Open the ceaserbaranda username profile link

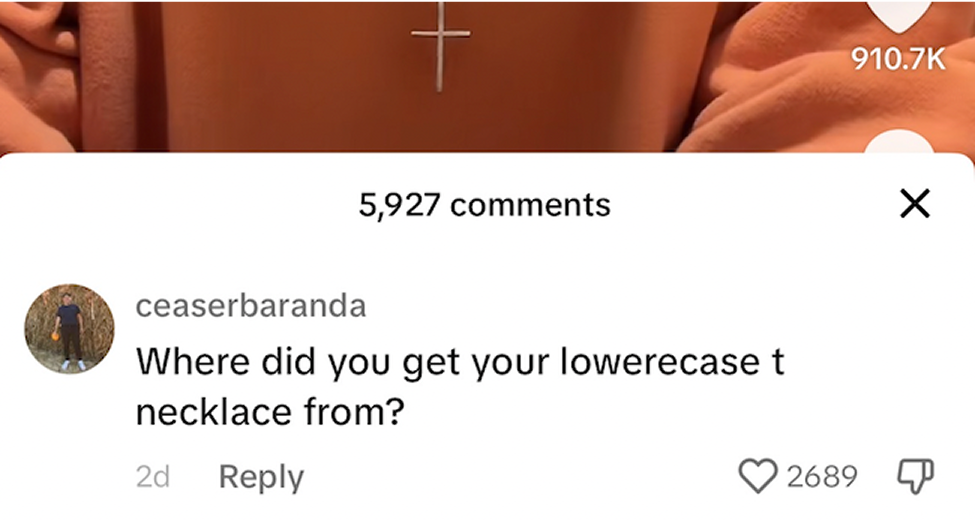(x=251, y=305)
